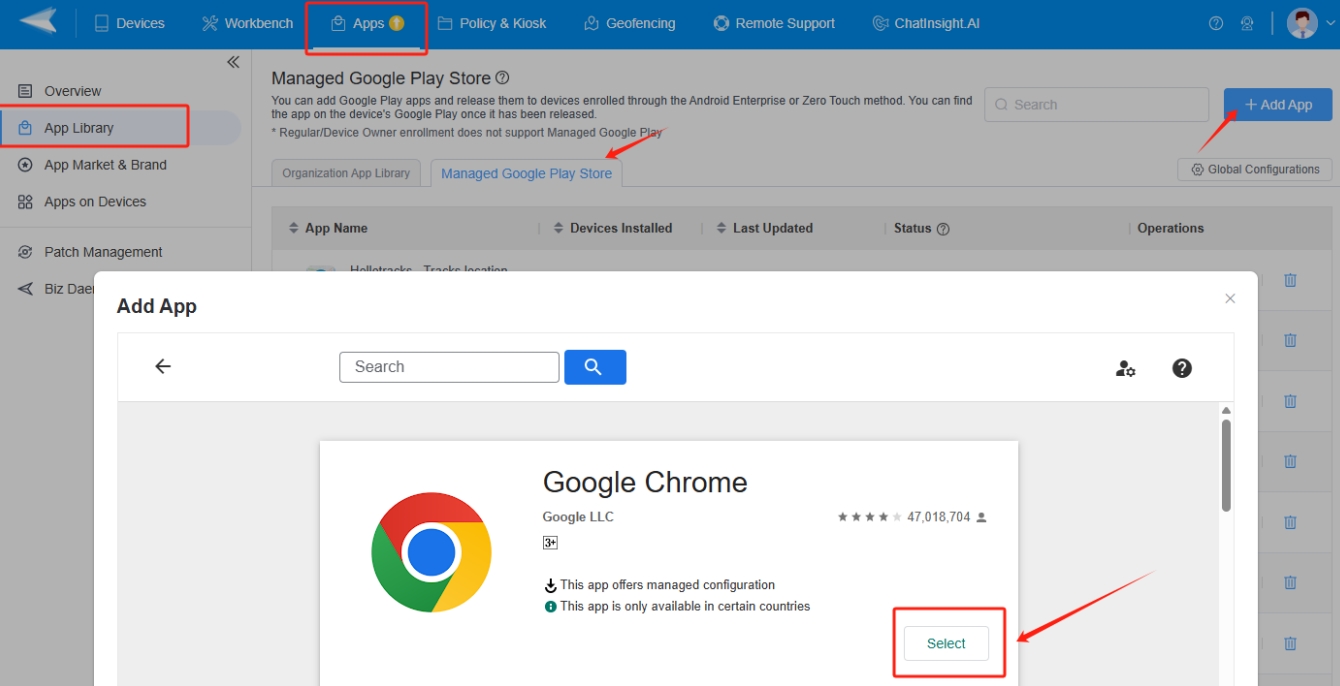Viewport: 1340px width, 686px height.
Task: Open Global Configurations
Action: tap(1255, 170)
